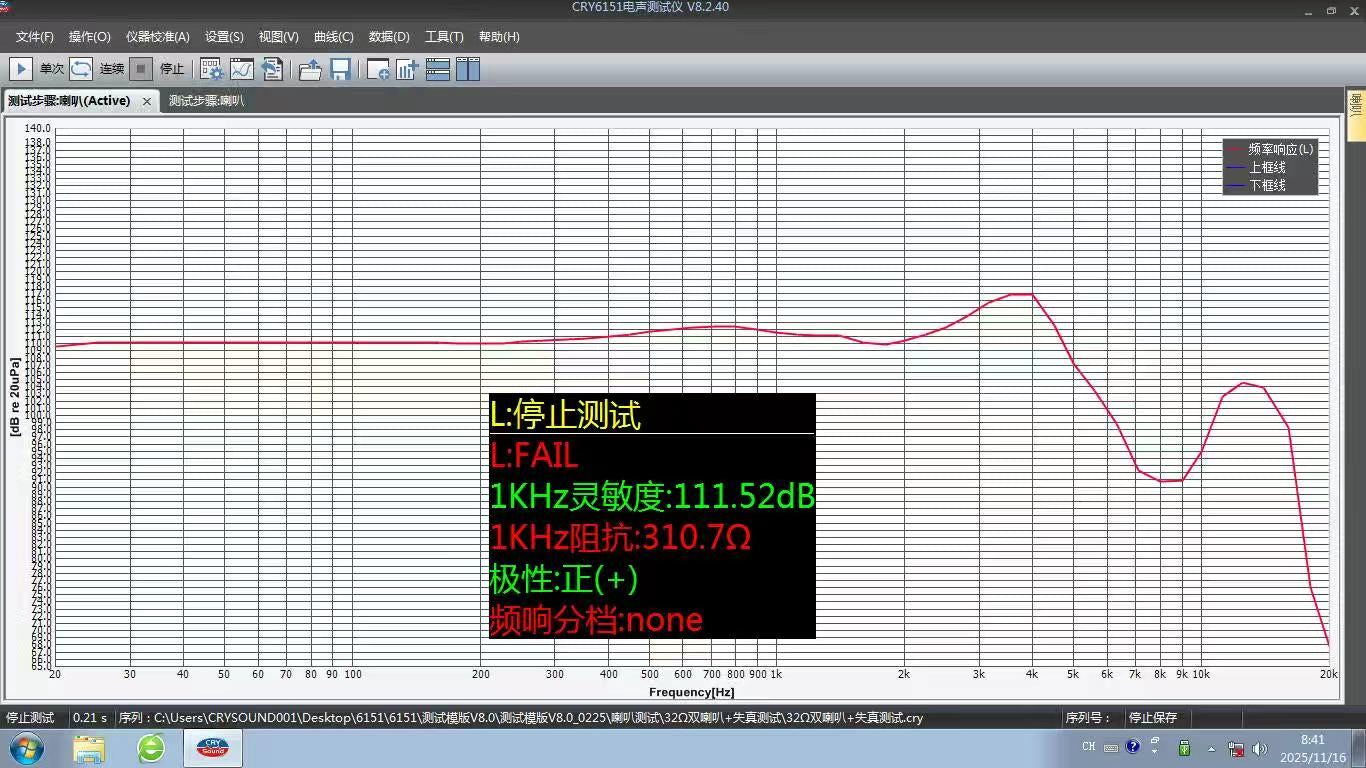The width and height of the screenshot is (1366, 768).
Task: Open the 曲线(C) menu
Action: 333,37
